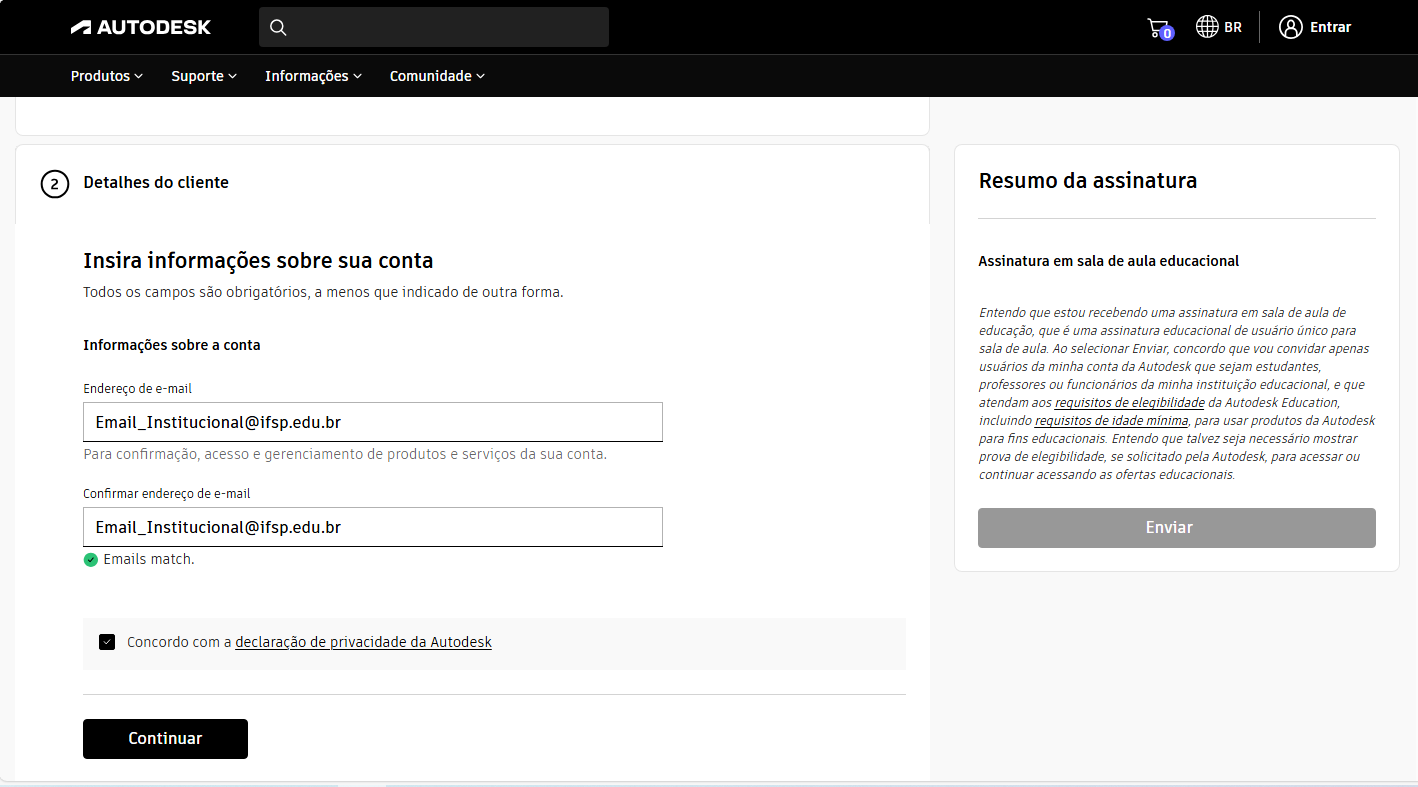Click the 'Insira informações sobre sua conta' heading
This screenshot has height=787, width=1418.
258,261
